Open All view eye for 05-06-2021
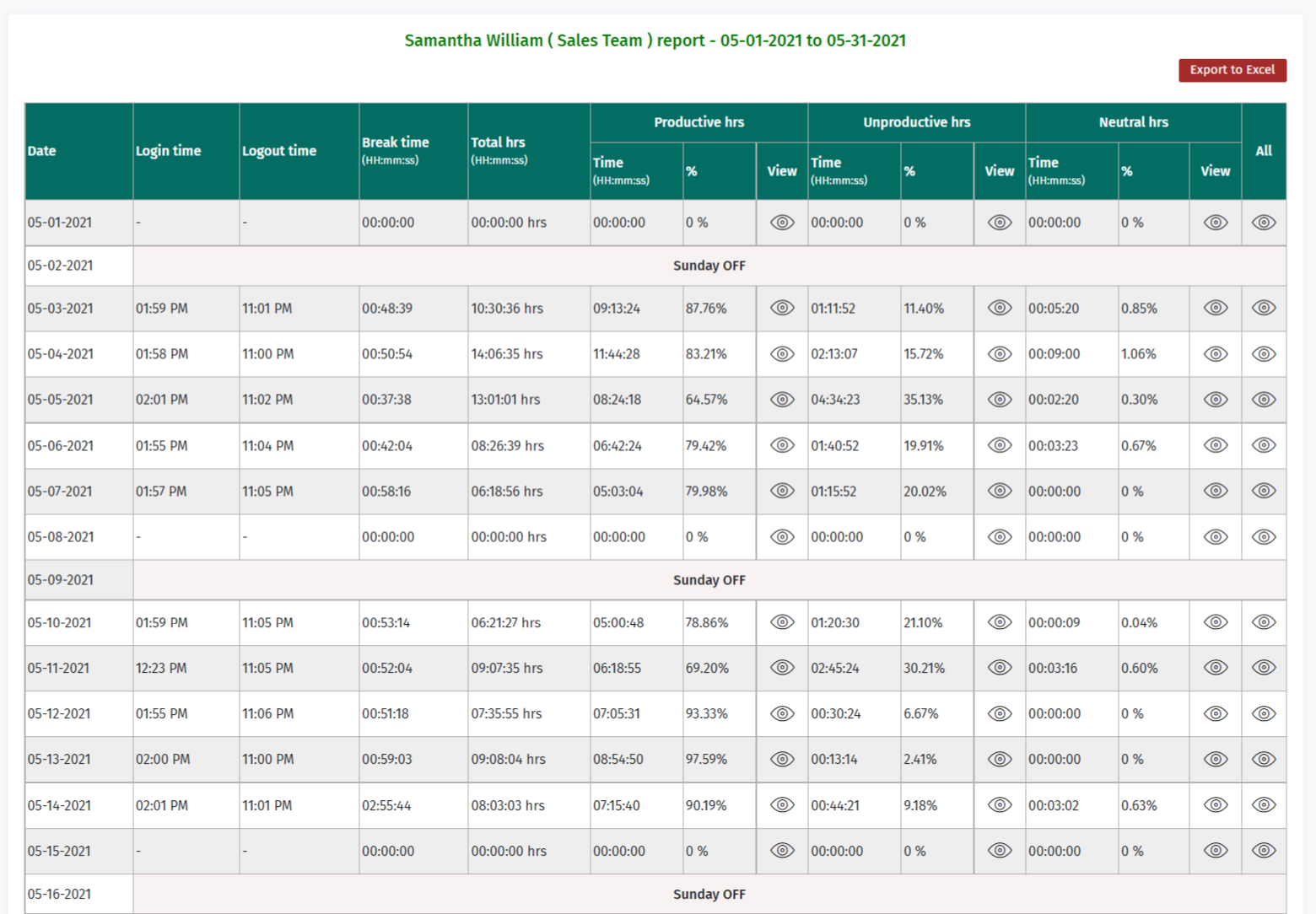Viewport: 1316px width, 914px height. point(1264,445)
